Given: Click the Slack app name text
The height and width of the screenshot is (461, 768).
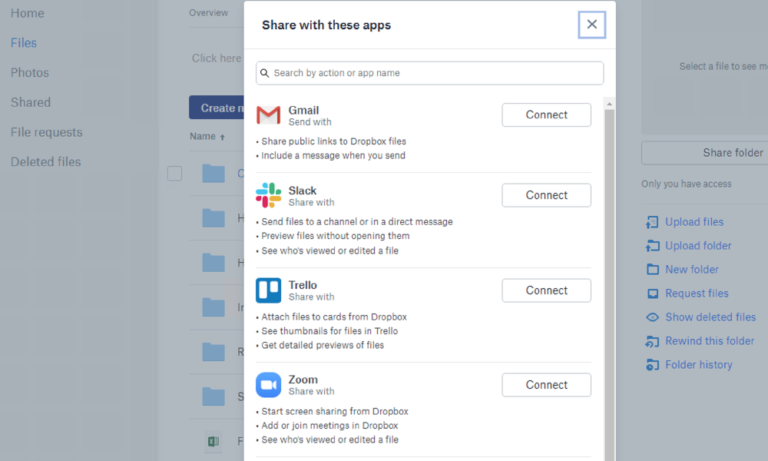Looking at the screenshot, I should coord(302,191).
